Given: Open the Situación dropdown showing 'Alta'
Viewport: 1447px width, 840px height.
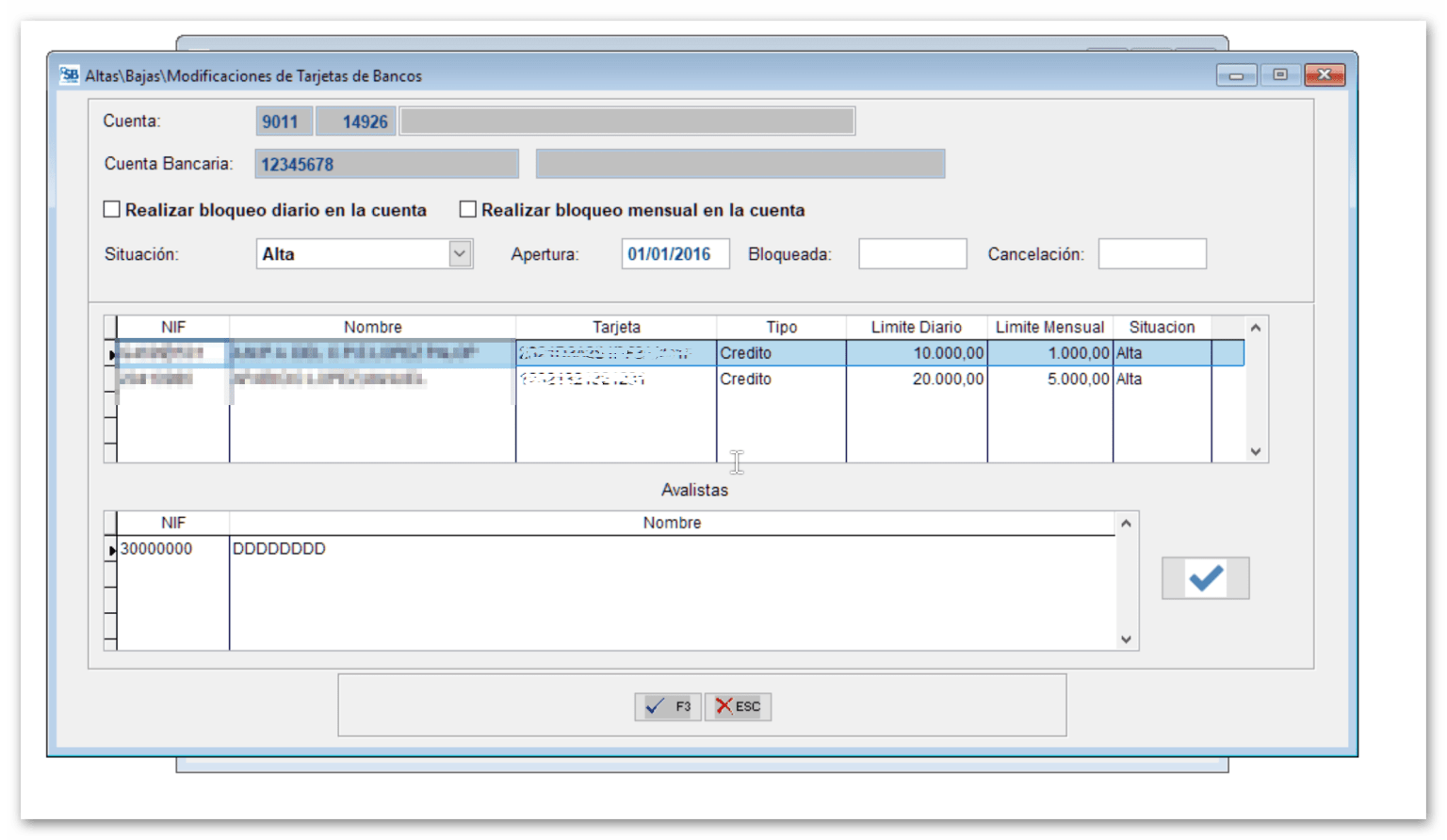Looking at the screenshot, I should click(460, 253).
